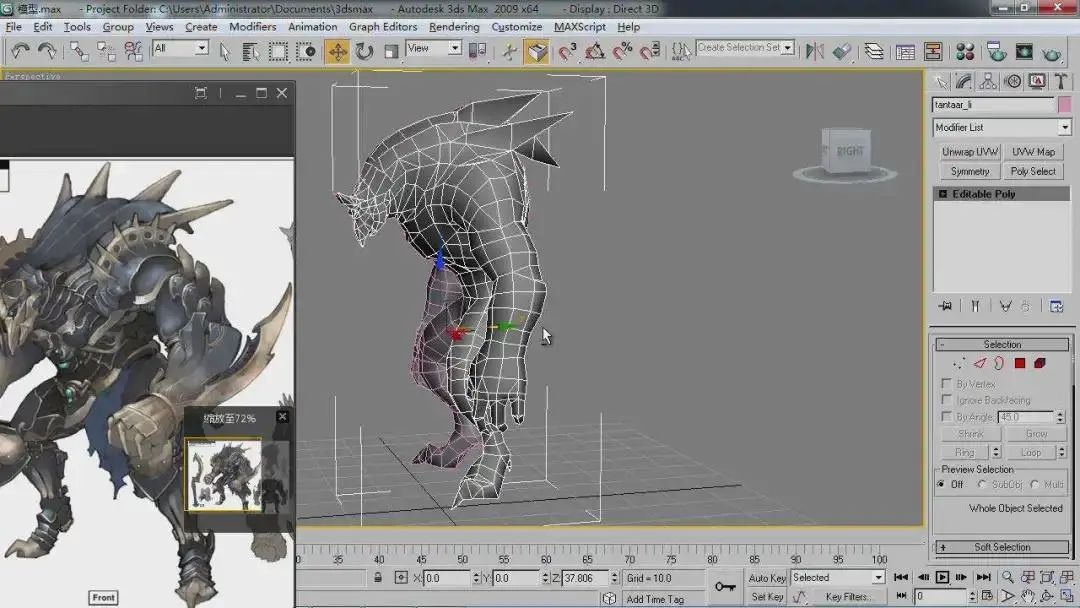Screen dimensions: 1080x608
Task: Choose the Select Object arrow tool
Action: (x=225, y=51)
